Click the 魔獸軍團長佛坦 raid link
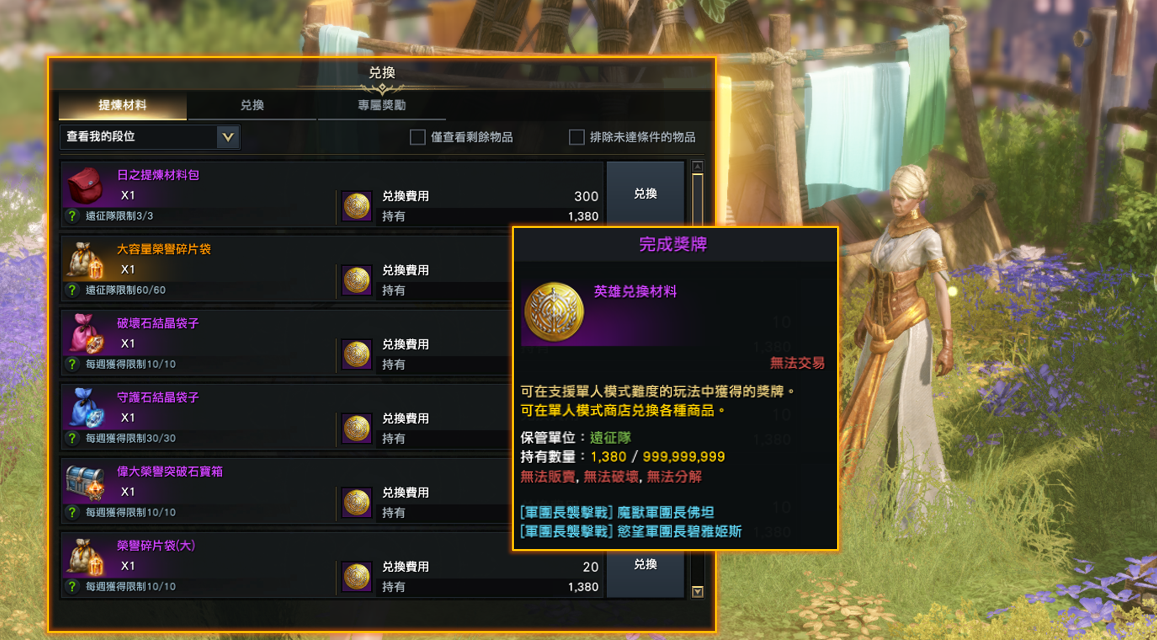This screenshot has width=1157, height=640. [x=618, y=512]
